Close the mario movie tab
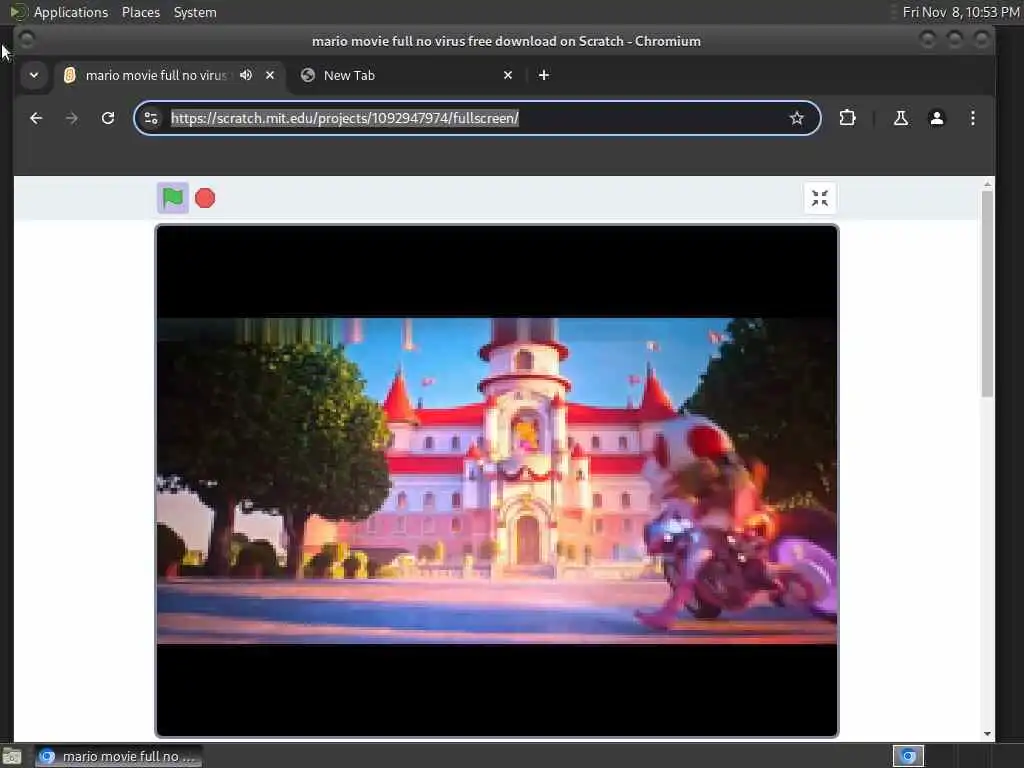 [270, 75]
